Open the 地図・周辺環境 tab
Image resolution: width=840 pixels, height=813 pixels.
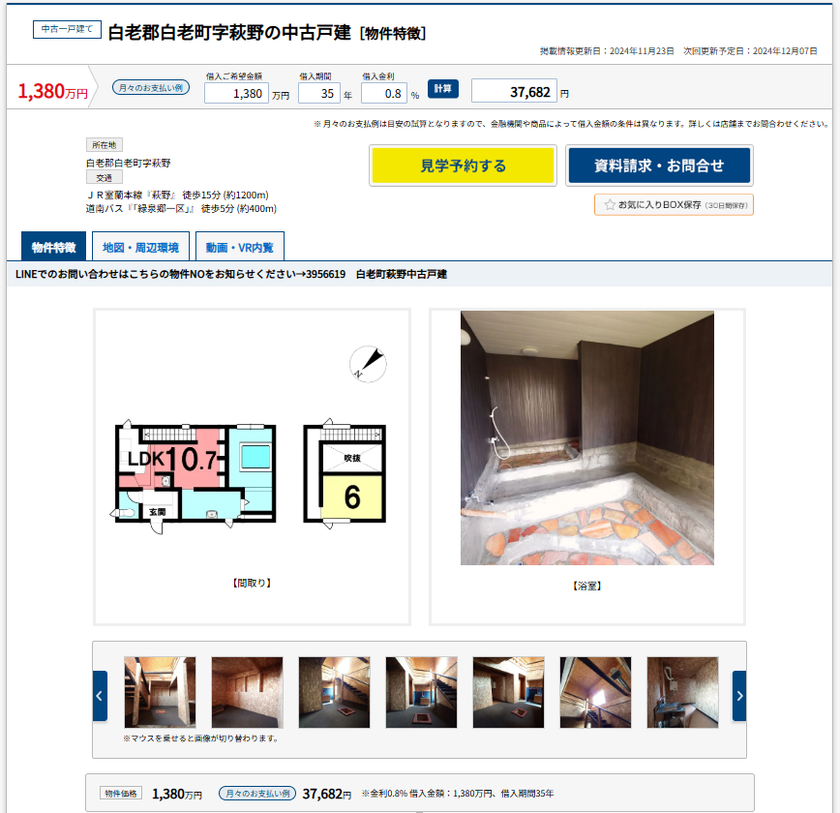click(141, 247)
